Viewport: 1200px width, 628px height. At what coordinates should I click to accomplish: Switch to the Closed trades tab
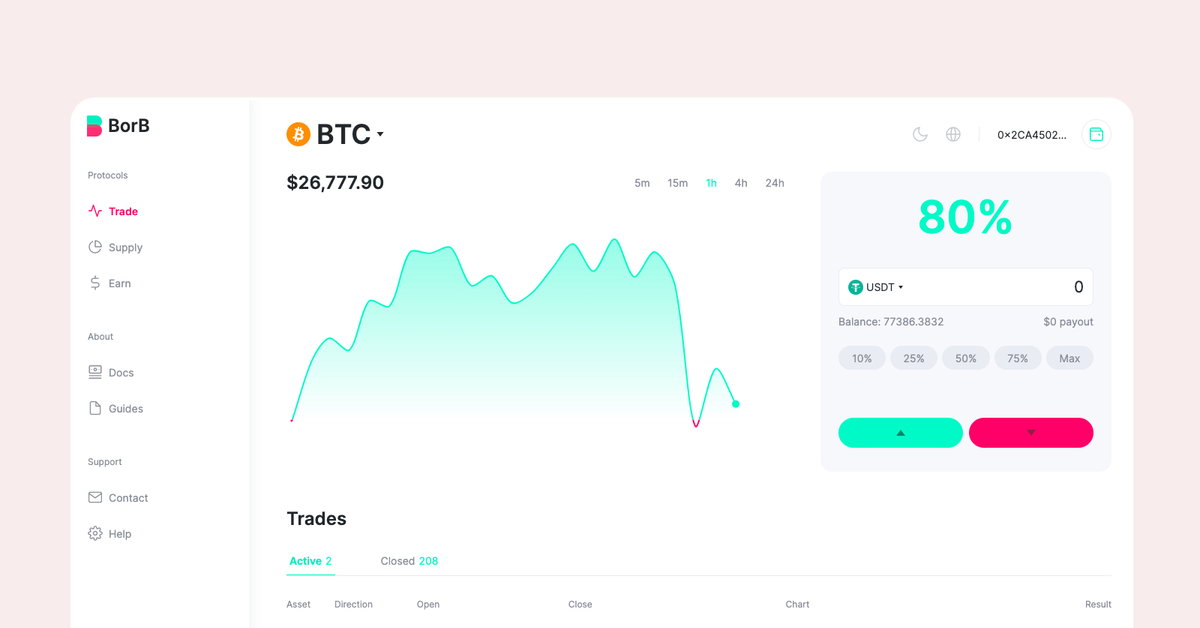coord(409,561)
